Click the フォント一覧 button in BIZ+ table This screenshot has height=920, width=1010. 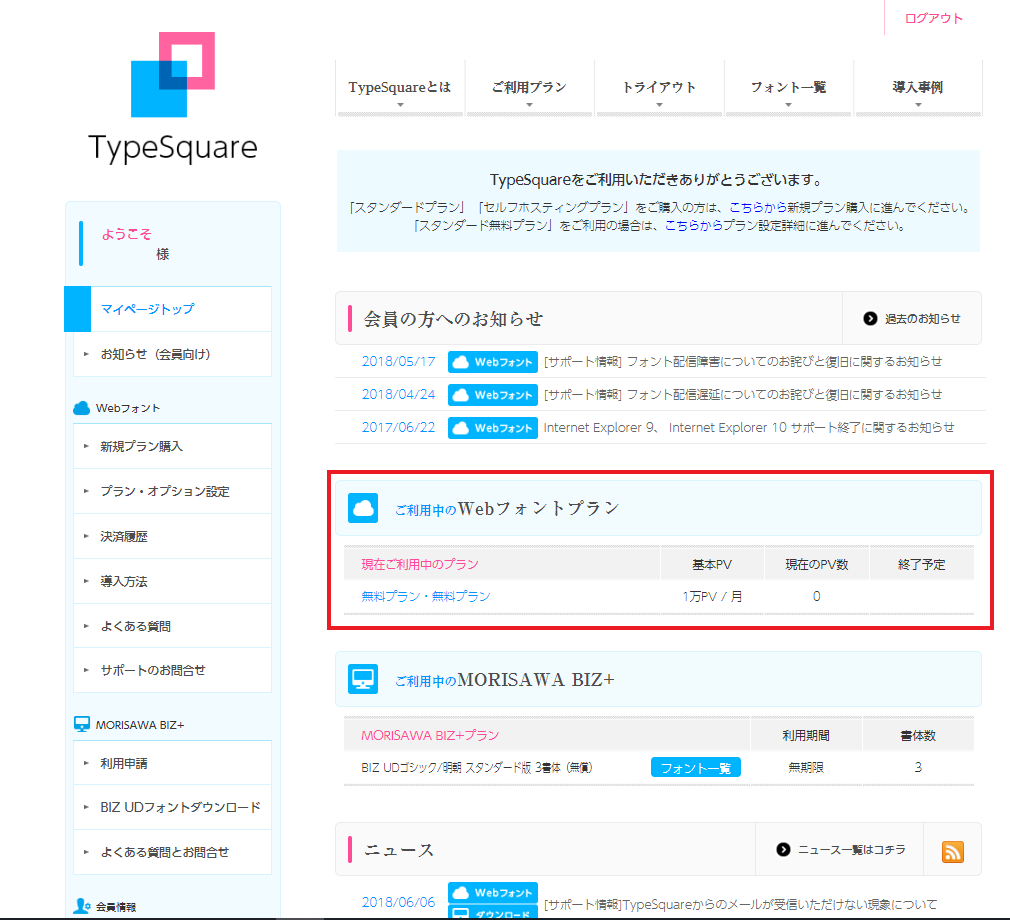pos(696,767)
